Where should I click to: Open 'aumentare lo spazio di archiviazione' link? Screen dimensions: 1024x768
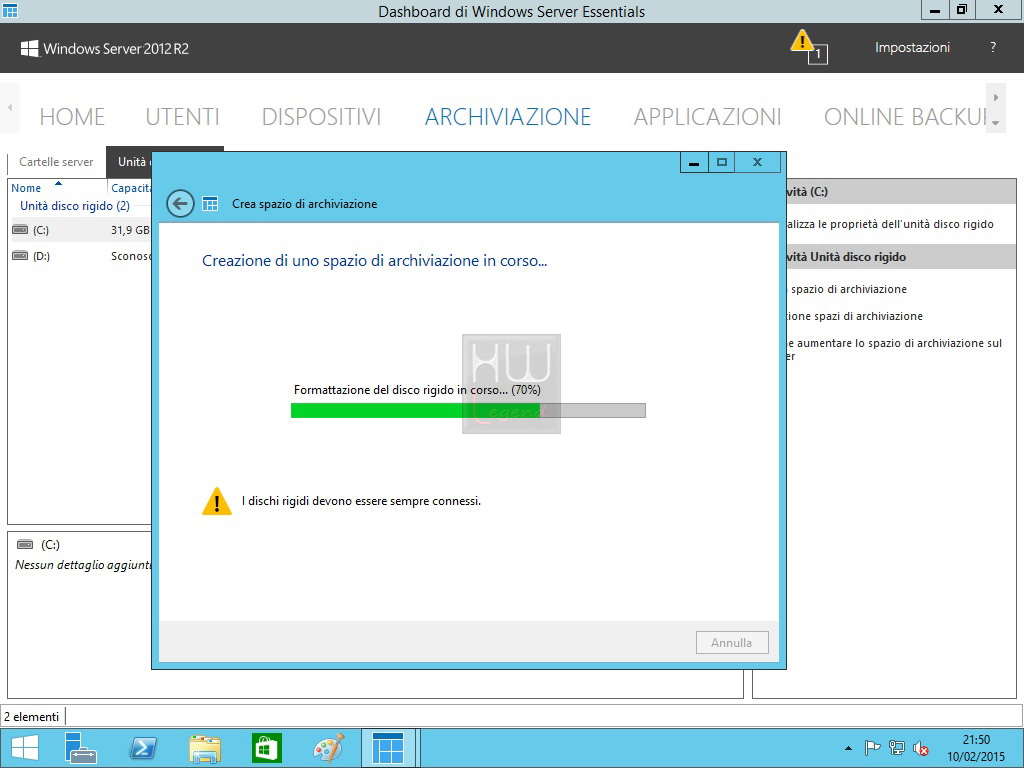pyautogui.click(x=894, y=349)
